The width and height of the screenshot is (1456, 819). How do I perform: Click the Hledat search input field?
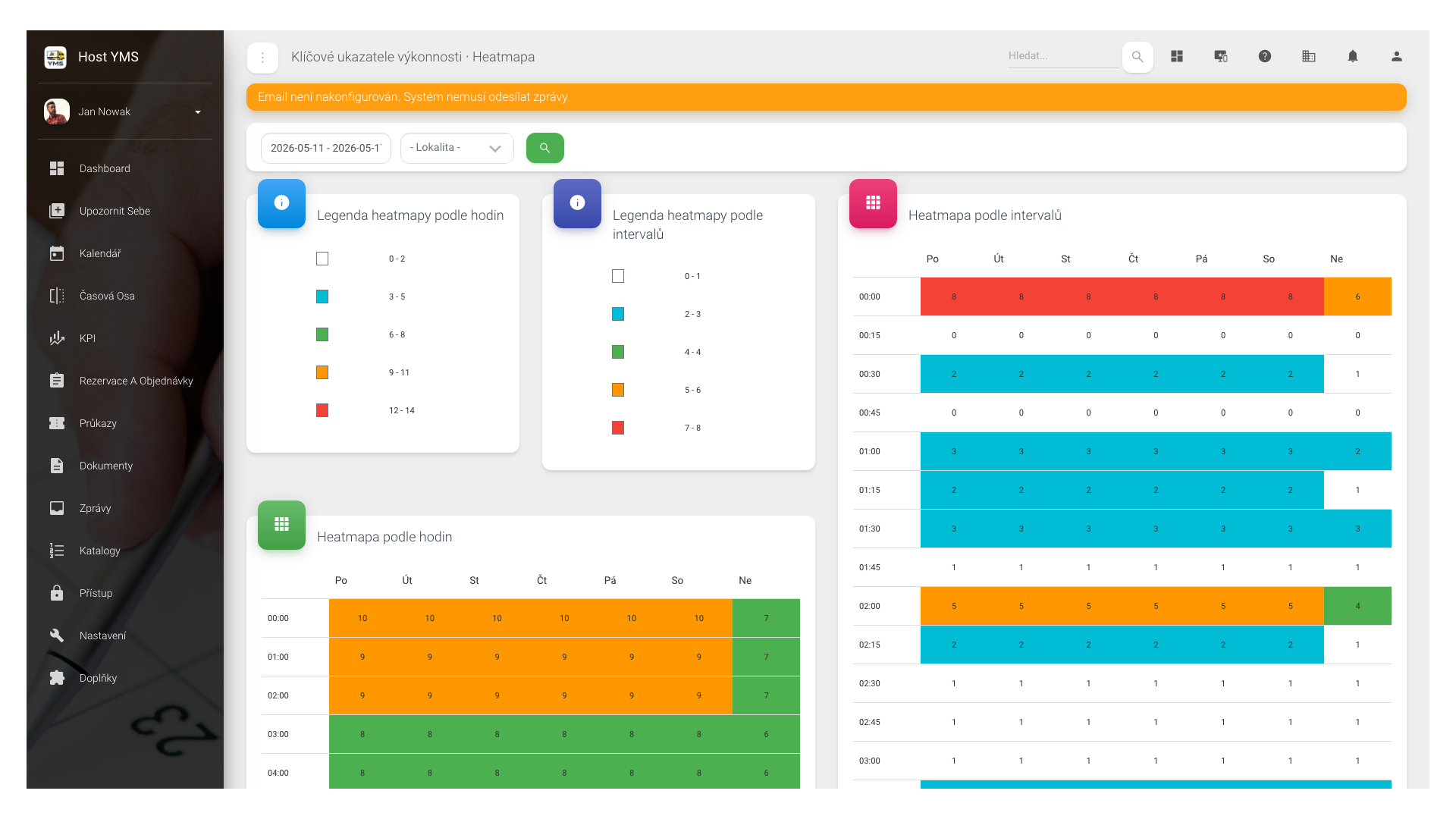point(1063,56)
